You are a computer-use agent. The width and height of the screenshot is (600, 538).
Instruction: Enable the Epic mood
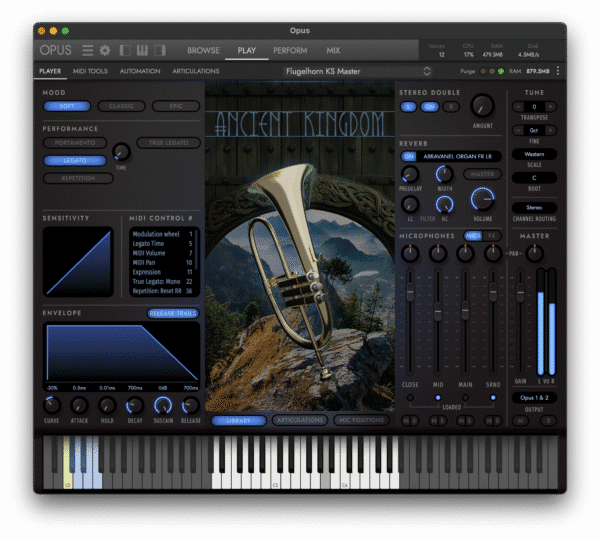176,106
